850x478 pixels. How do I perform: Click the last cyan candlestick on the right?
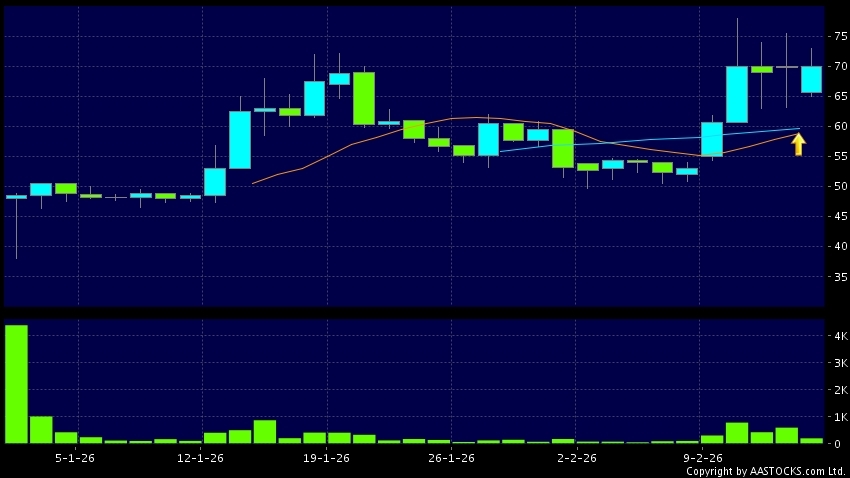point(811,79)
